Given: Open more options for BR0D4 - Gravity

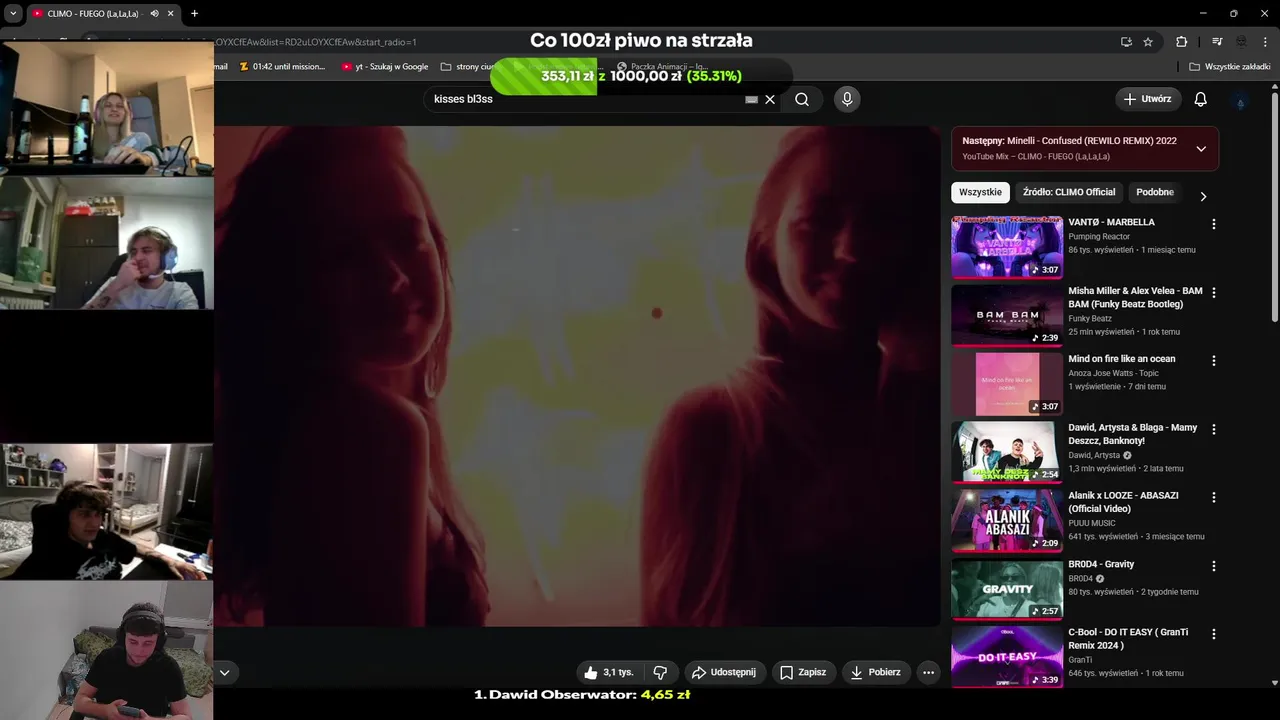Looking at the screenshot, I should click(1214, 566).
